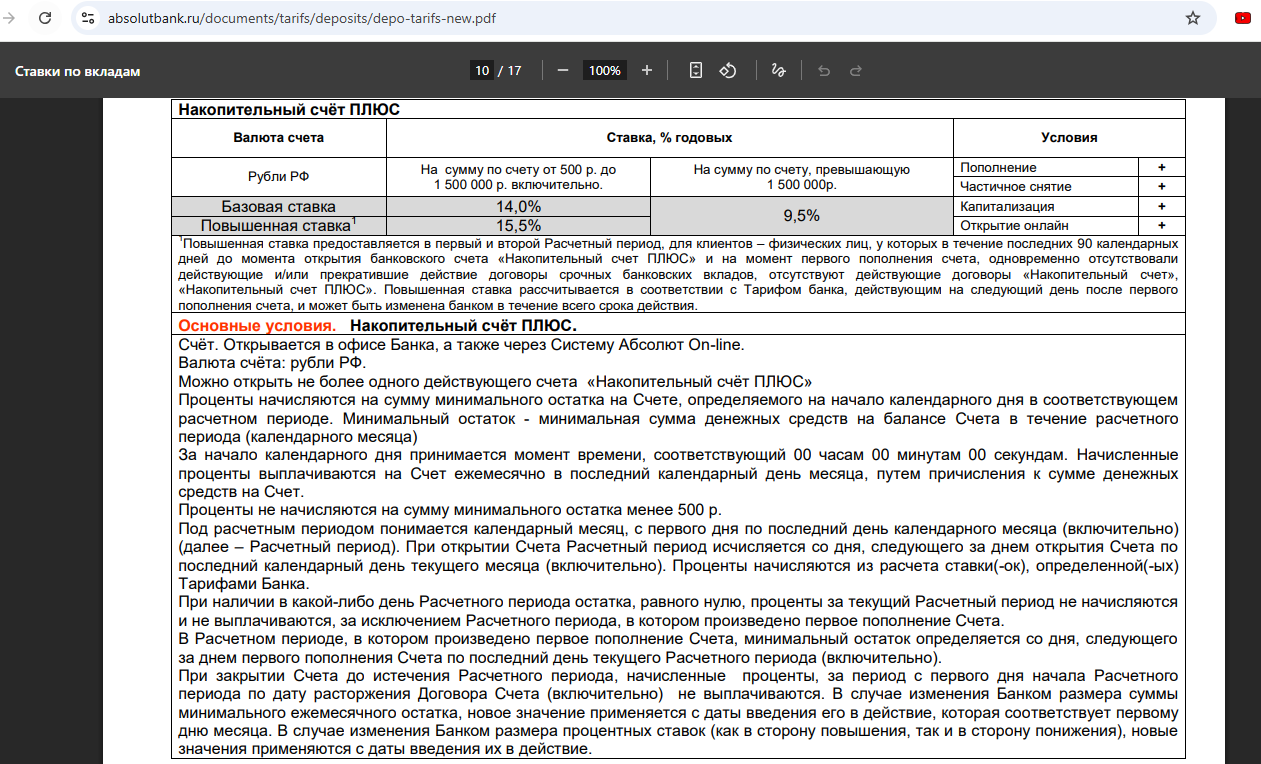The width and height of the screenshot is (1261, 764).
Task: Zoom out of the PDF with minus
Action: coord(563,70)
